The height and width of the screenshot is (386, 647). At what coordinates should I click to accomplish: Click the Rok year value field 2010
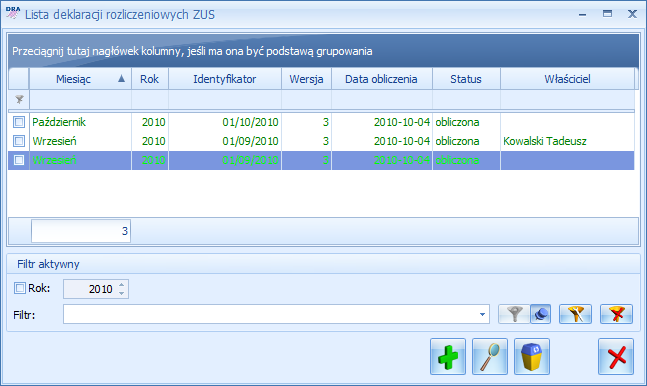pyautogui.click(x=91, y=289)
